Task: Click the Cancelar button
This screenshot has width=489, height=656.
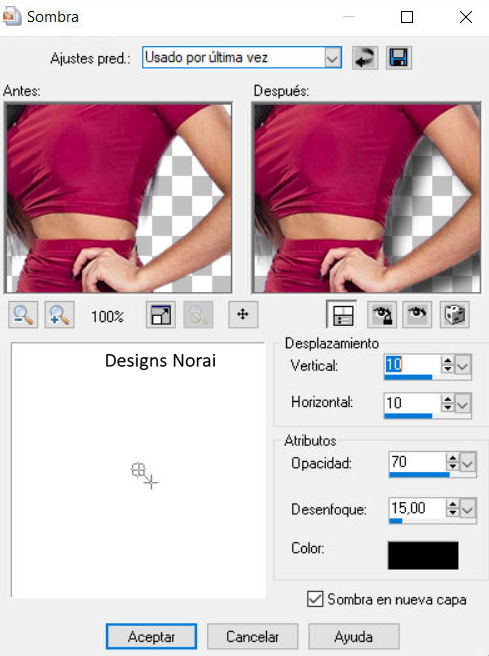Action: [x=252, y=637]
